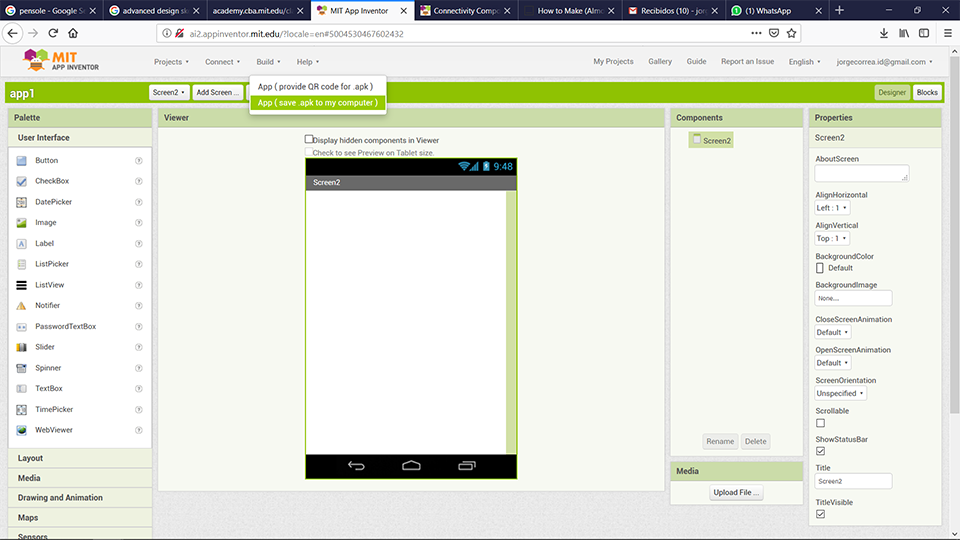Uncheck the TitleVisible property

click(x=820, y=514)
